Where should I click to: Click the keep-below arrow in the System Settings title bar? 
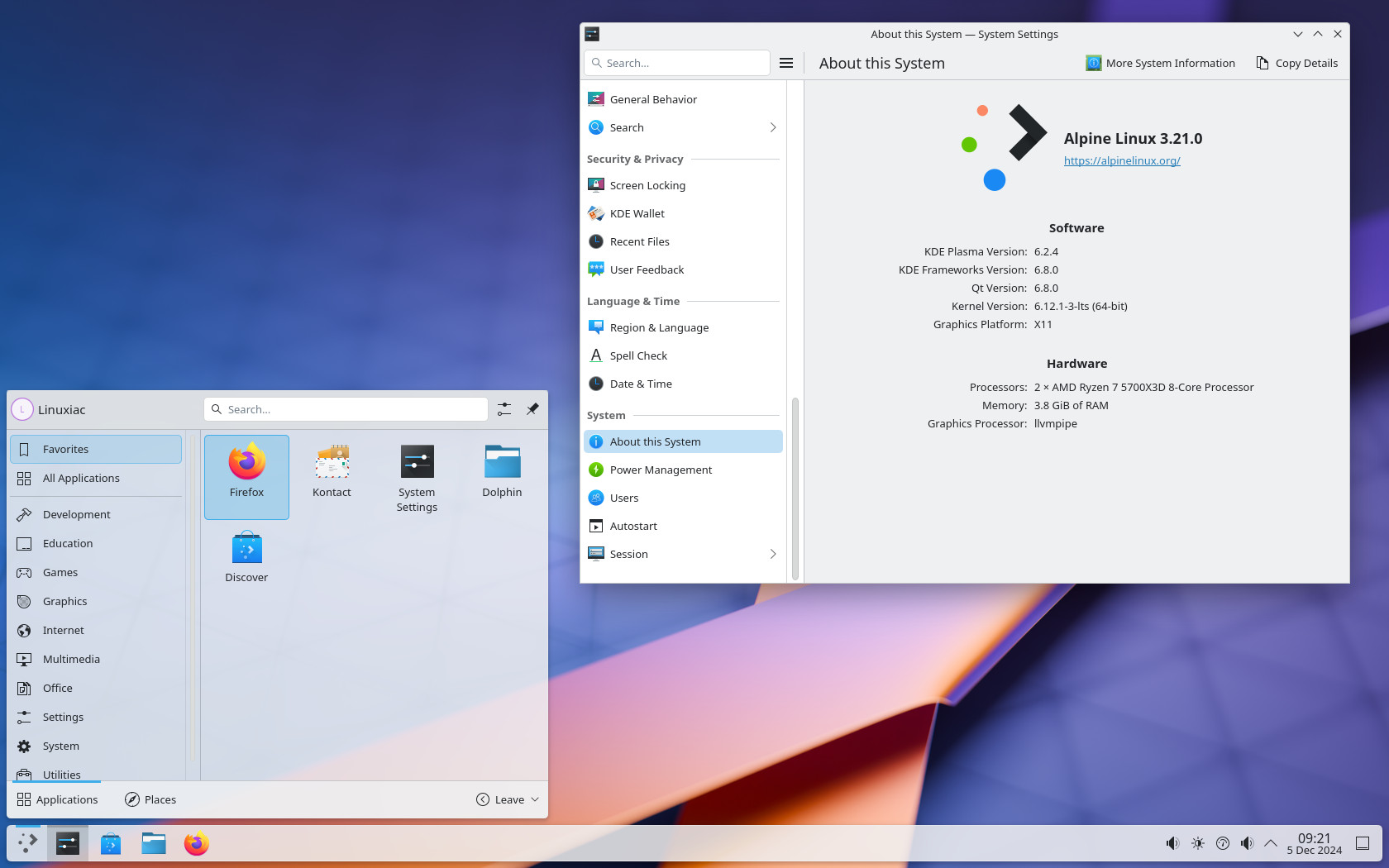point(1298,34)
